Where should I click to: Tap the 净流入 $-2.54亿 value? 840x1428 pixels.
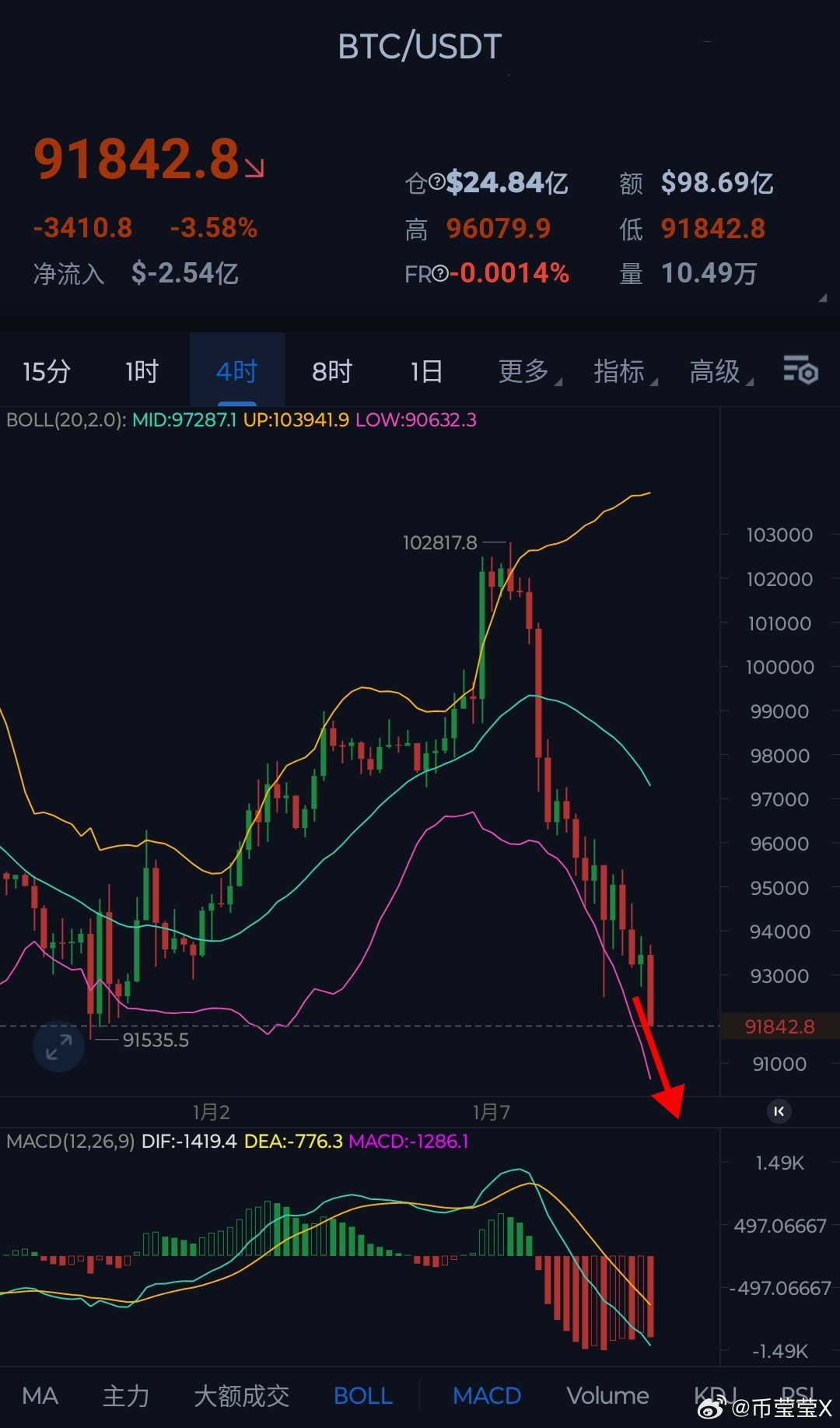pos(185,273)
